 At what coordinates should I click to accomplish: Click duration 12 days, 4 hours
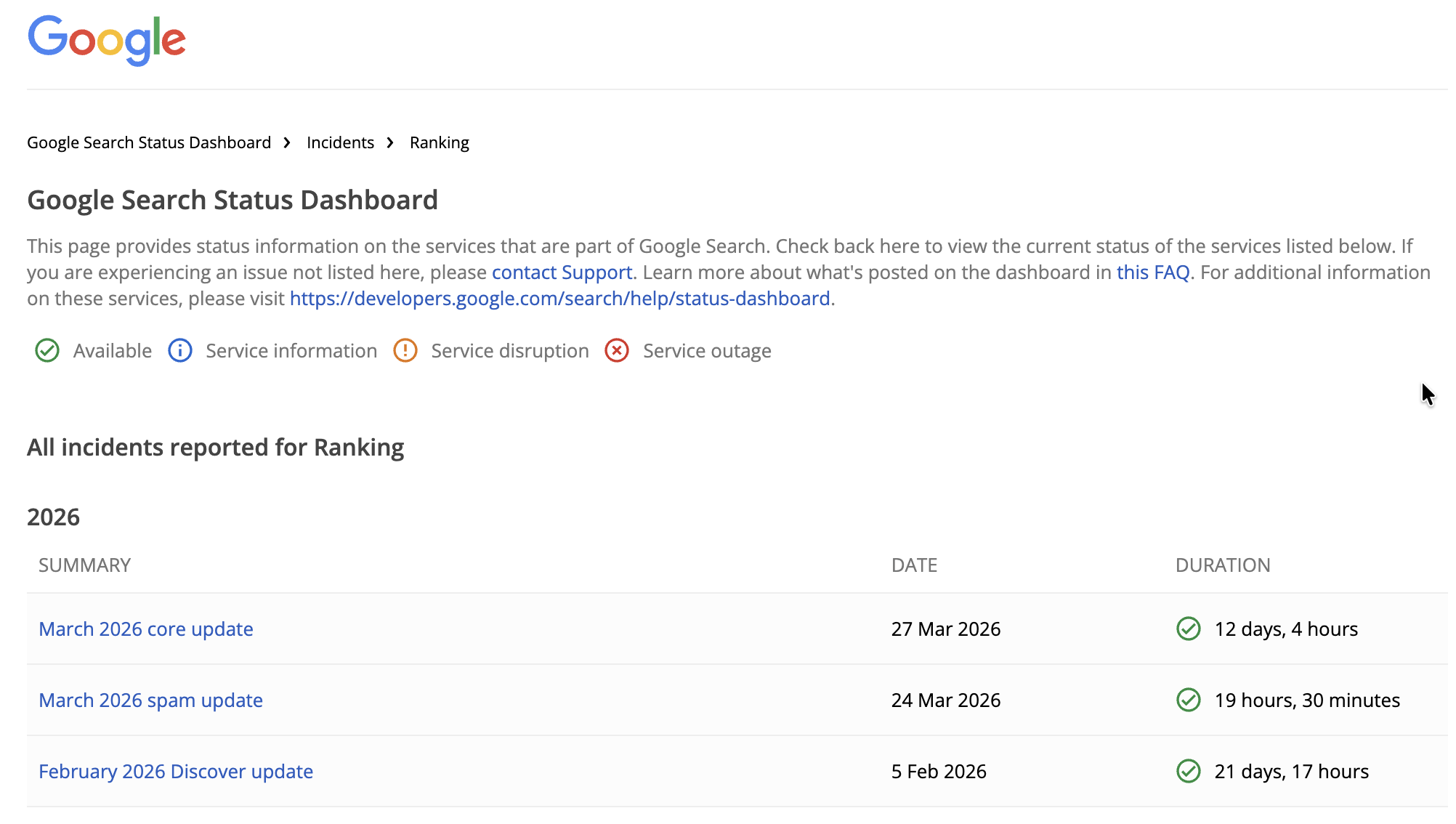click(1286, 629)
